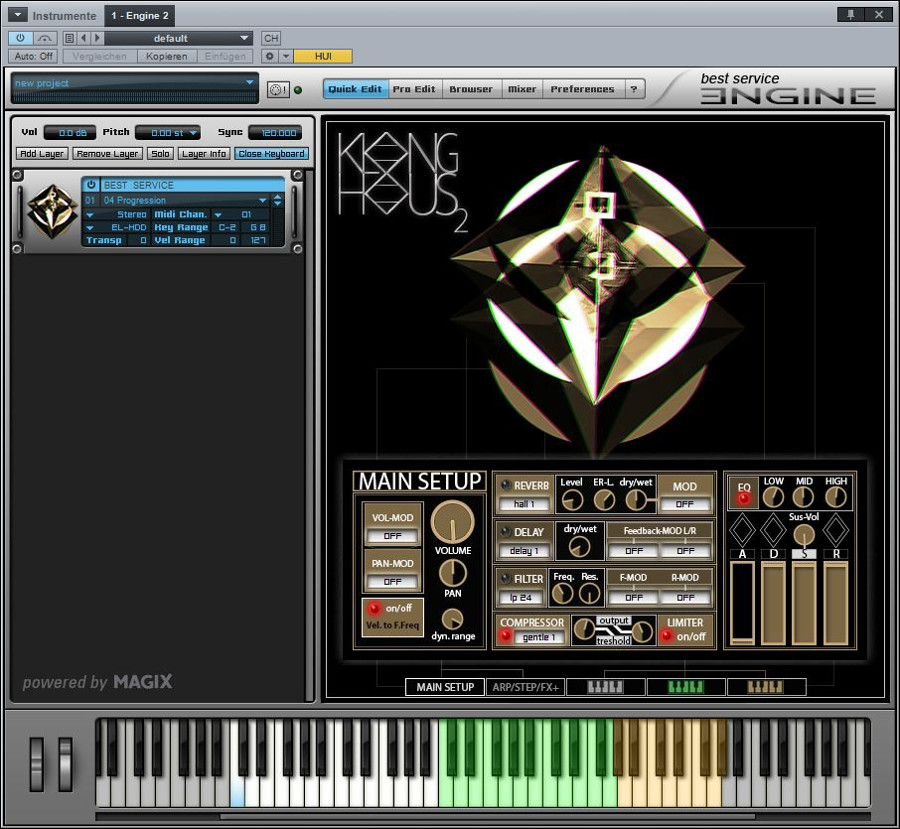Click the main VOLUME knob
Viewport: 900px width, 829px height.
point(452,522)
